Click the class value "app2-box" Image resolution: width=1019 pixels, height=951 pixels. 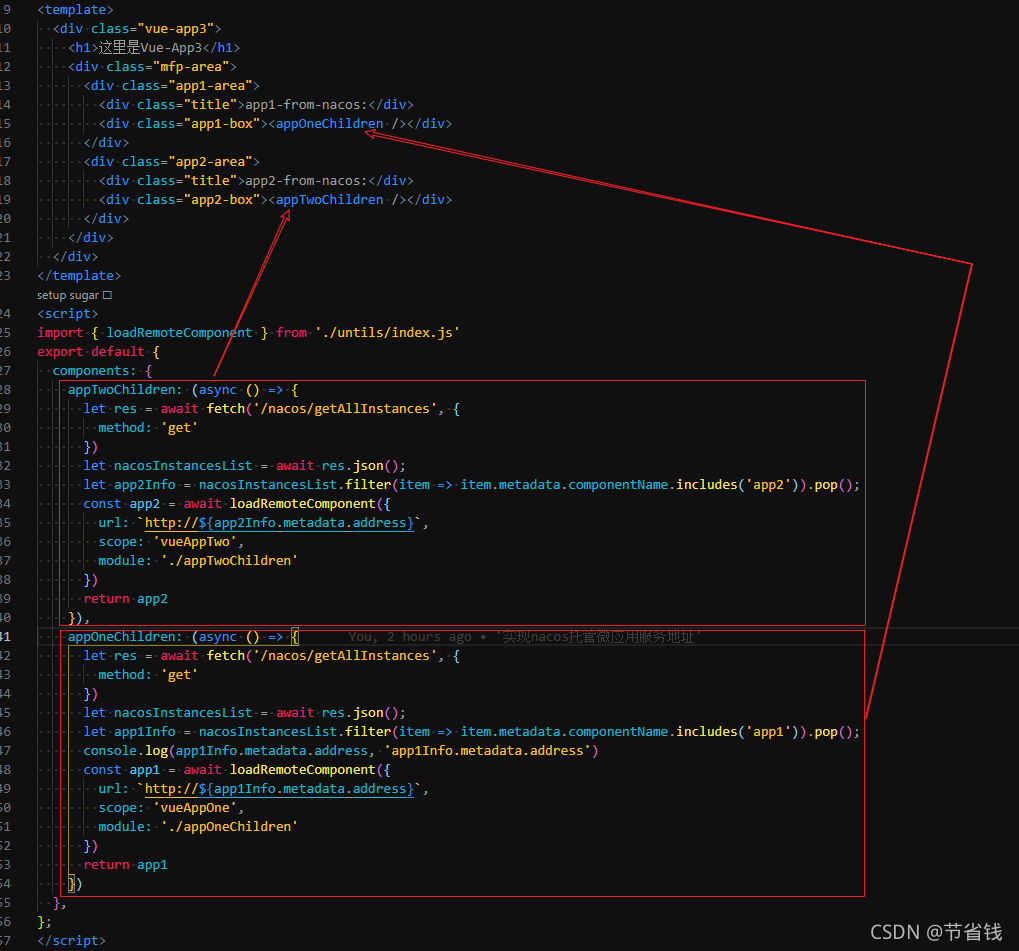coord(222,200)
